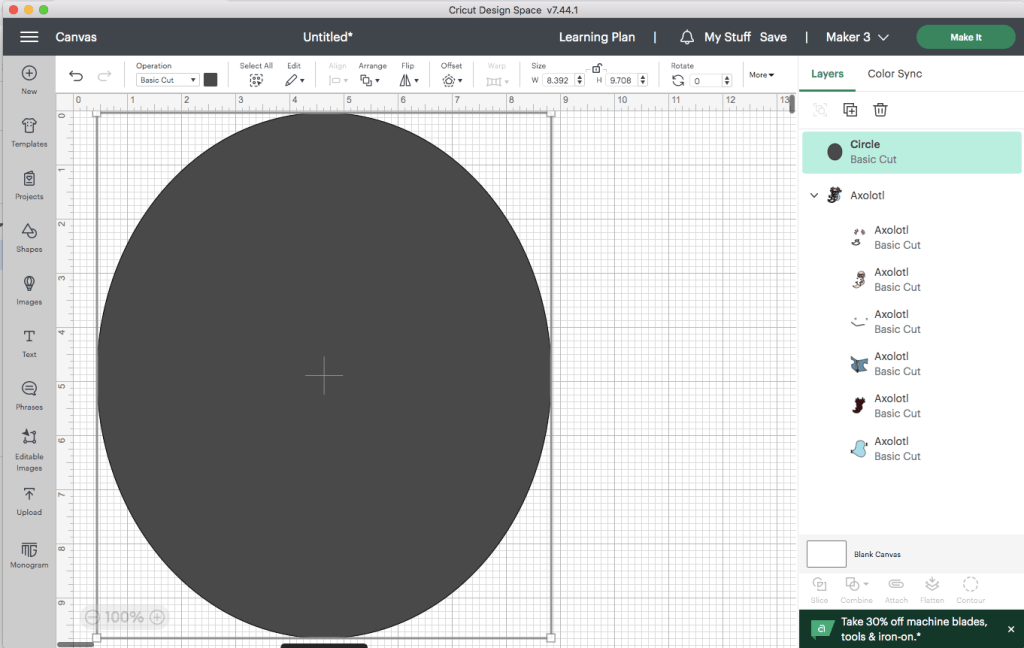Open the More toolbar dropdown

coord(761,75)
